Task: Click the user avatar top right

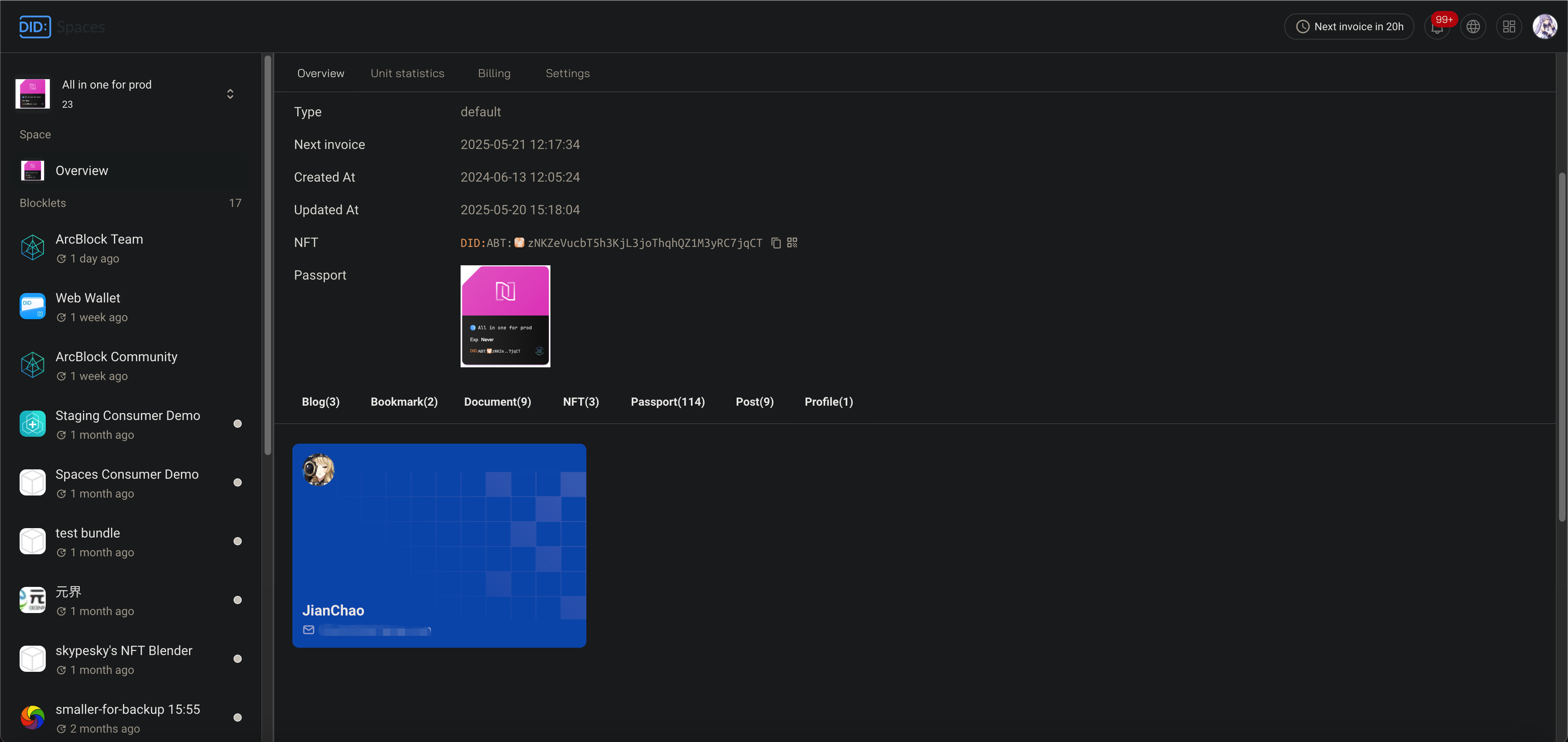Action: coord(1544,27)
